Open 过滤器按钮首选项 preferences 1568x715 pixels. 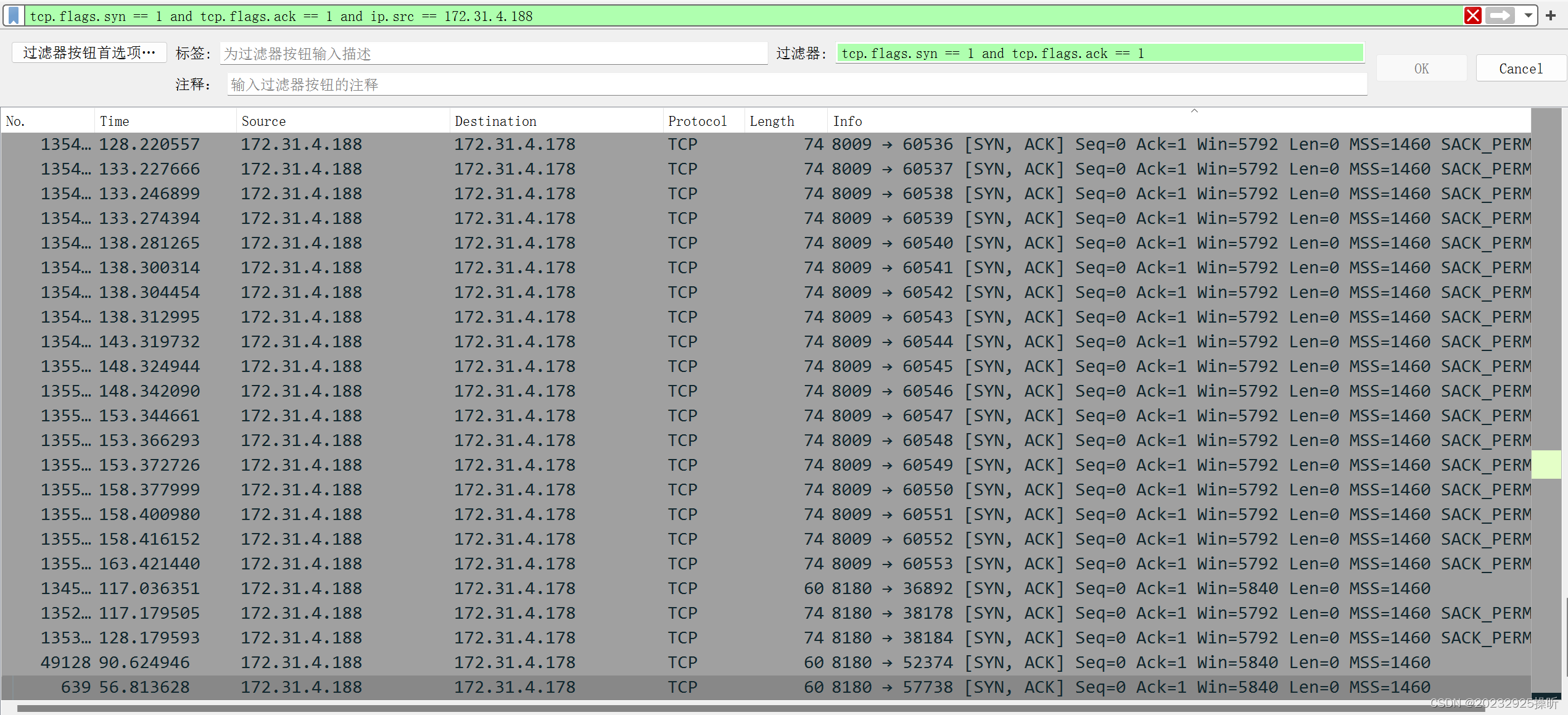pyautogui.click(x=89, y=52)
